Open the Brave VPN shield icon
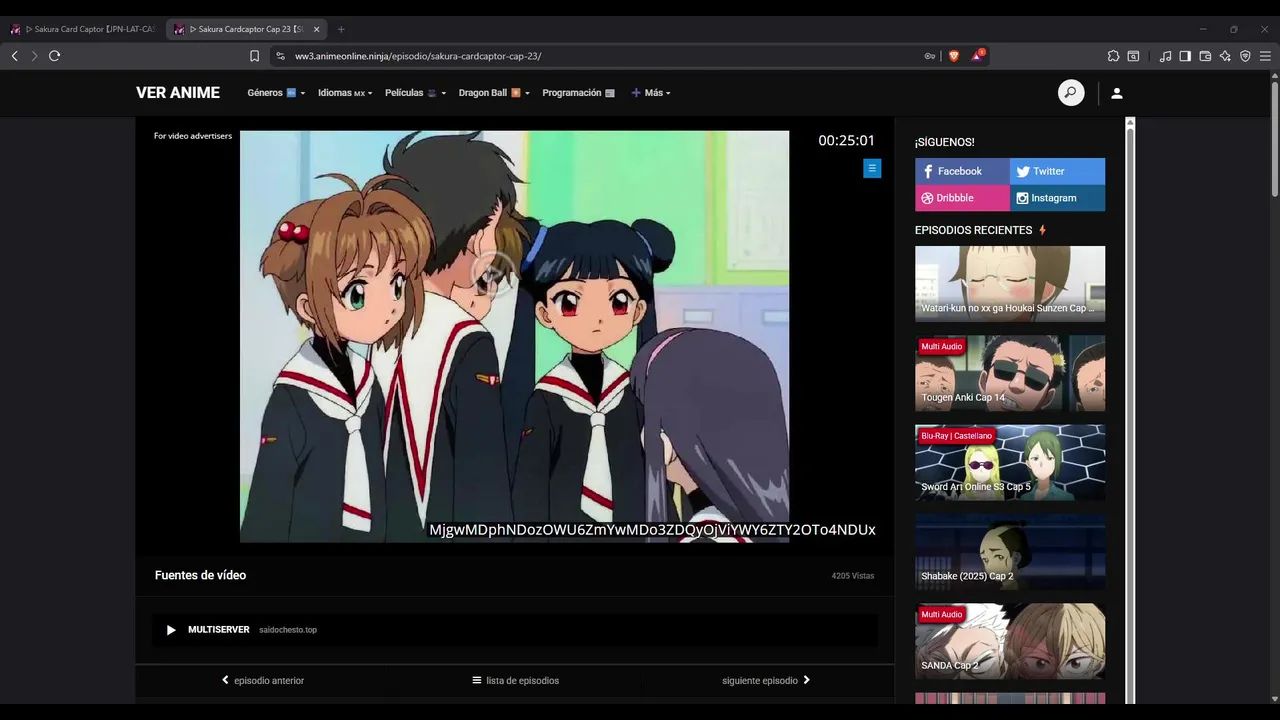Image resolution: width=1280 pixels, height=720 pixels. tap(1245, 56)
